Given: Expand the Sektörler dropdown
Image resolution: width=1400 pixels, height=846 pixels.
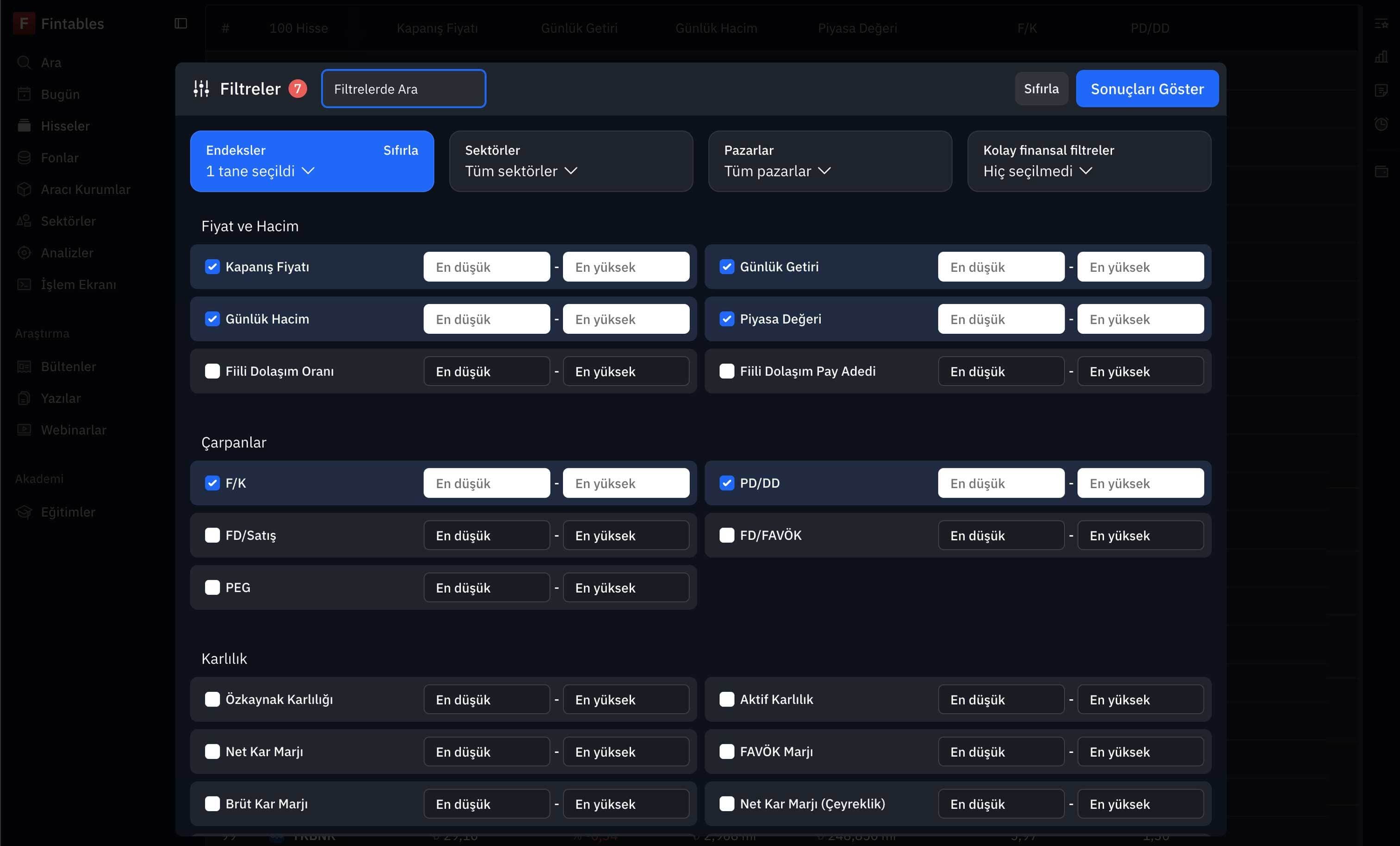Looking at the screenshot, I should click(570, 161).
